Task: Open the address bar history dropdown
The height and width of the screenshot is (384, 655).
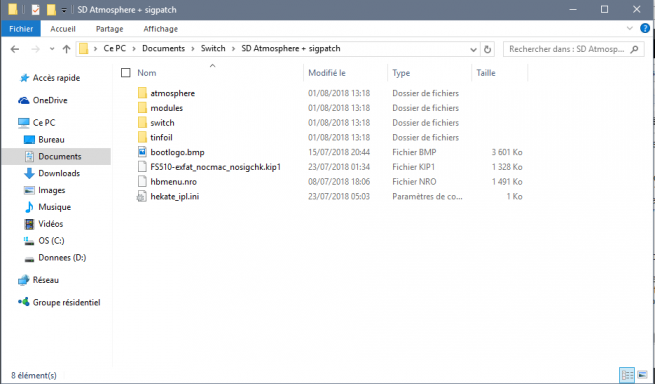Action: (473, 49)
